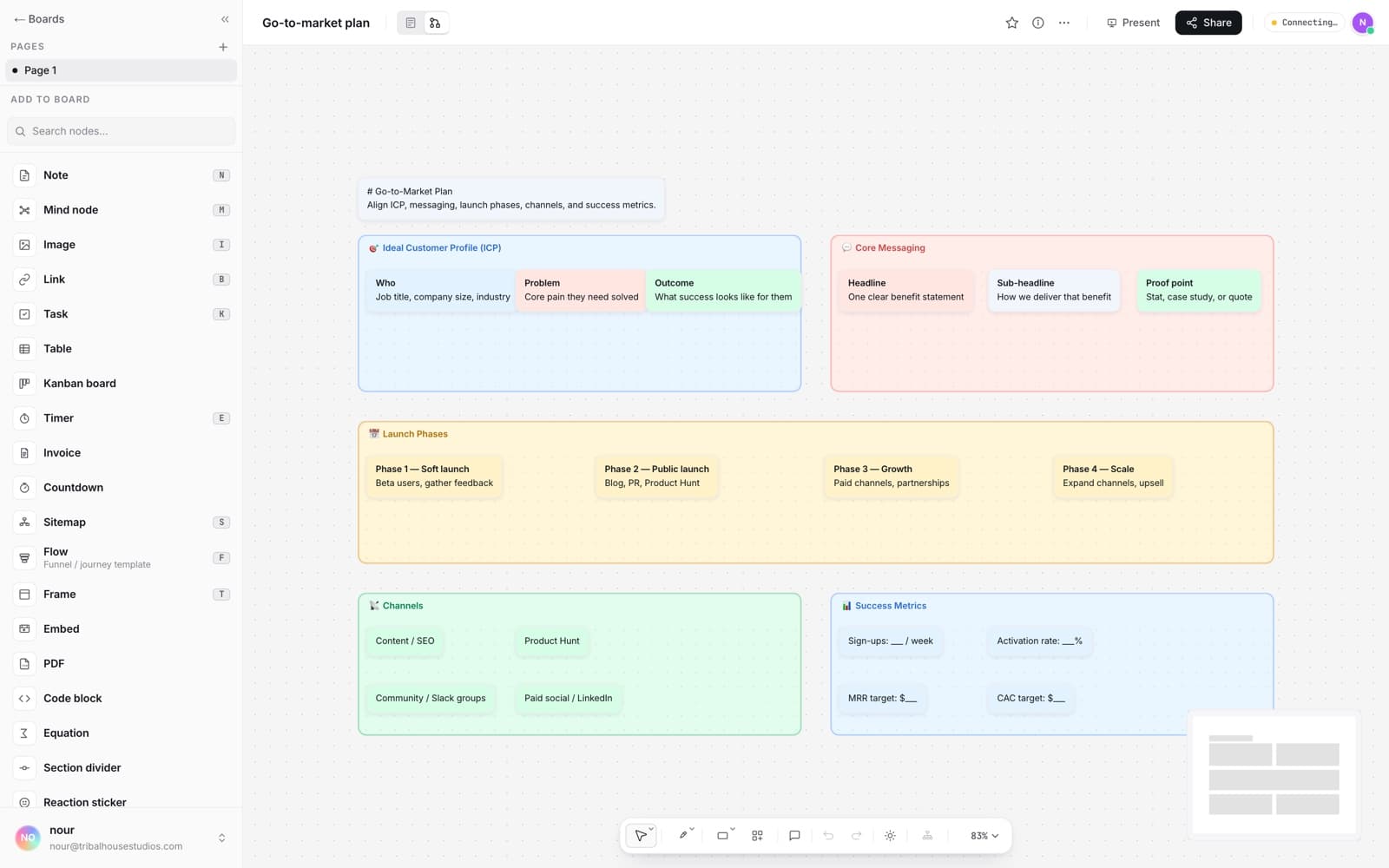Viewport: 1389px width, 868px height.
Task: Click the auto-layout hierarchy icon
Action: pyautogui.click(x=927, y=836)
